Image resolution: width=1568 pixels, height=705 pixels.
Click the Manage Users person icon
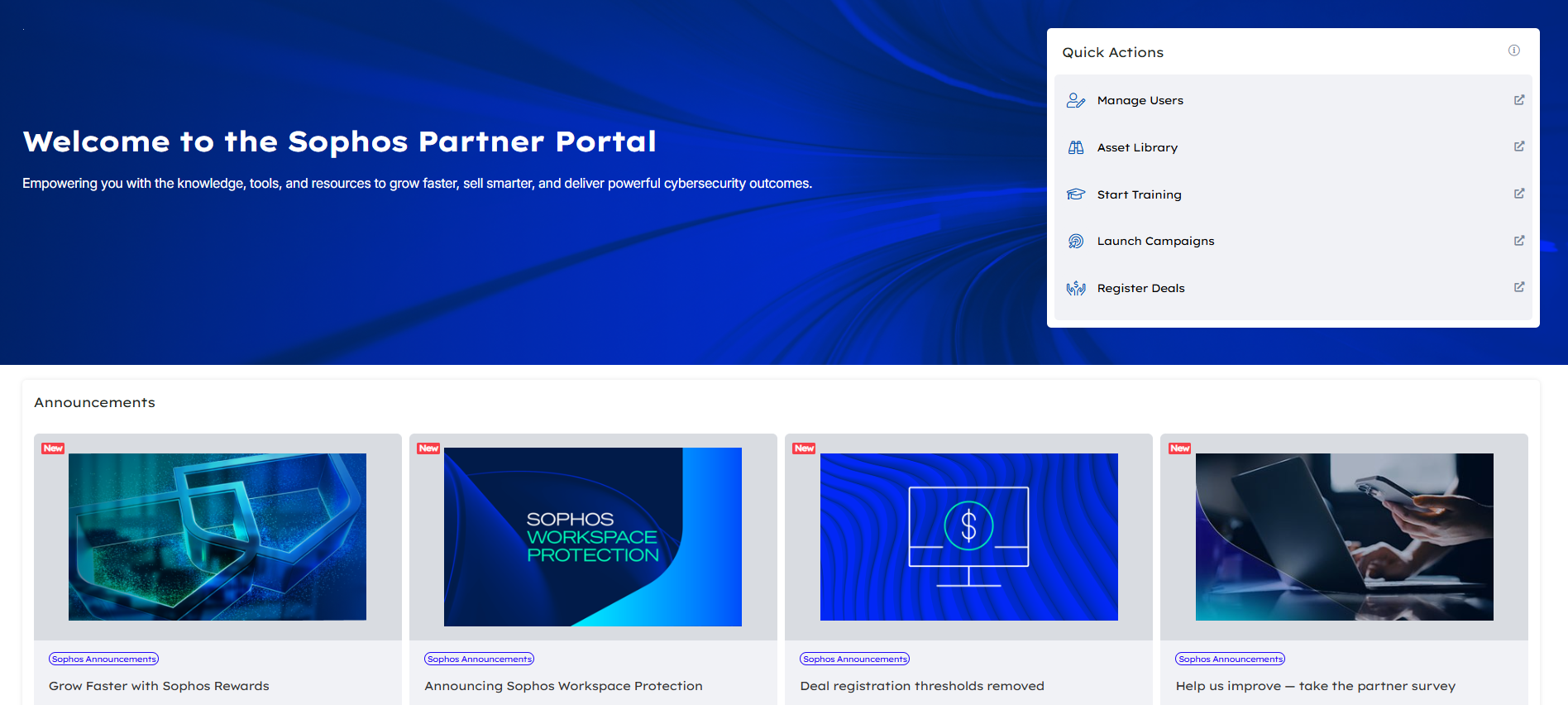(x=1075, y=100)
